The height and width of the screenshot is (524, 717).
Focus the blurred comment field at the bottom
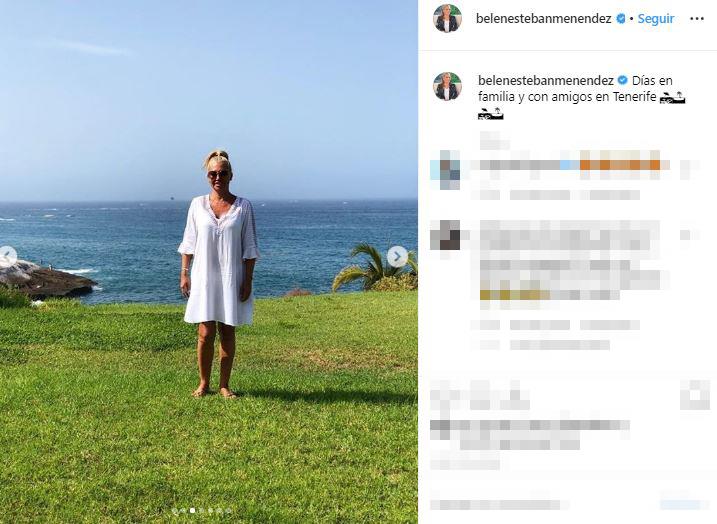coord(498,504)
